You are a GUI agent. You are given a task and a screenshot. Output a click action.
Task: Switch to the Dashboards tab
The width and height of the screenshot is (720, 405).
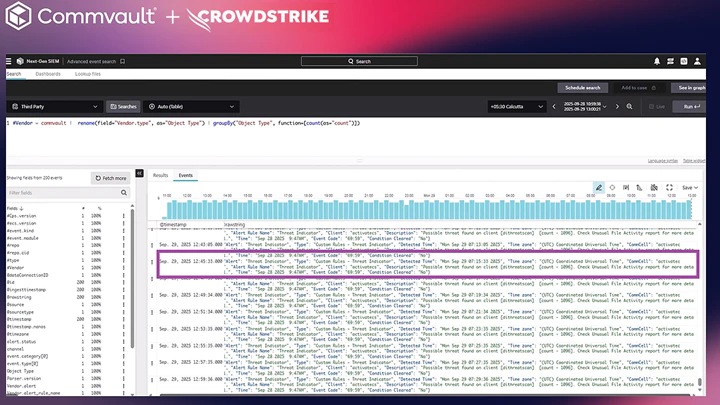click(48, 74)
